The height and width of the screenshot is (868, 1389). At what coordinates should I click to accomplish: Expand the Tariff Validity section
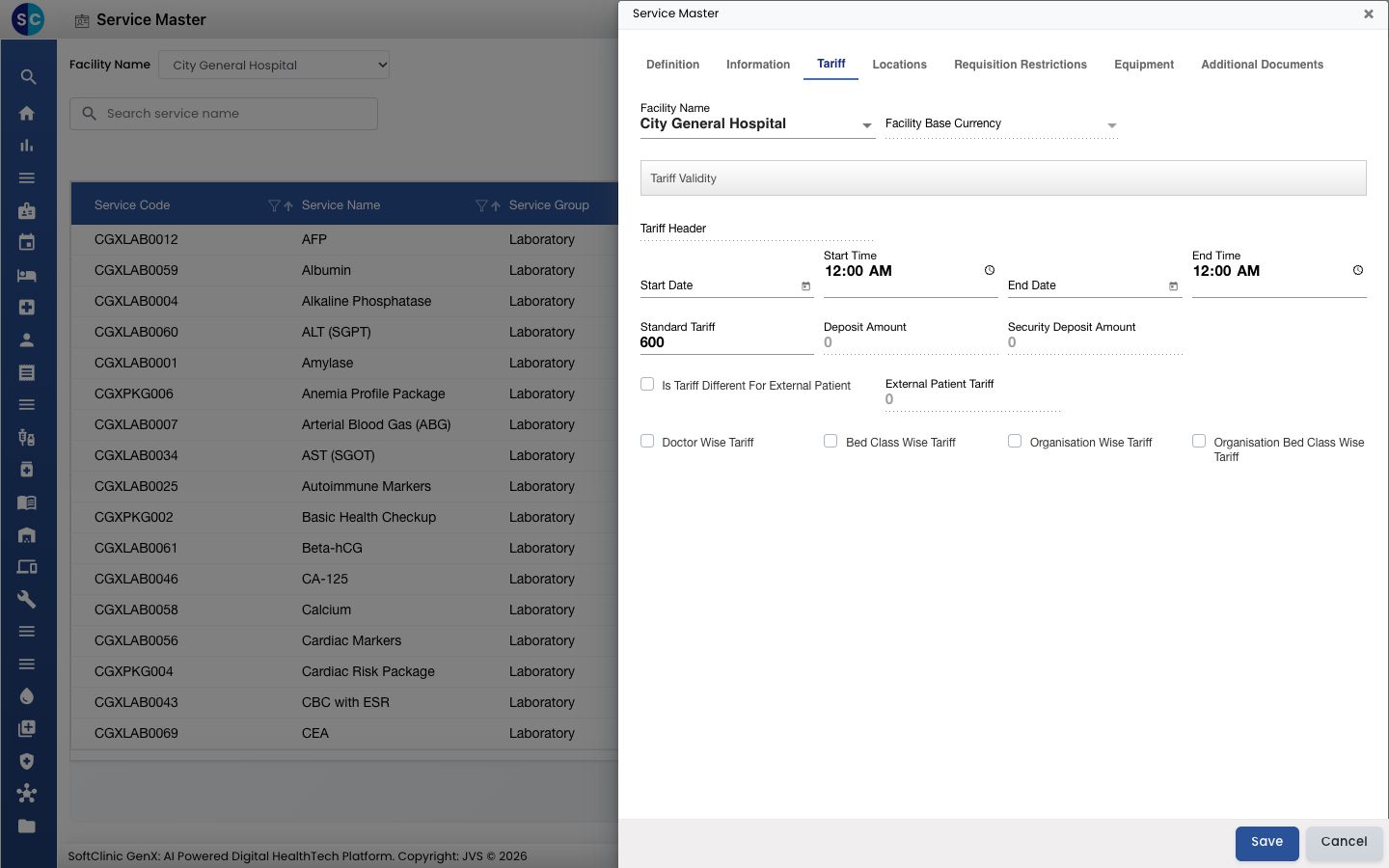pos(1003,178)
